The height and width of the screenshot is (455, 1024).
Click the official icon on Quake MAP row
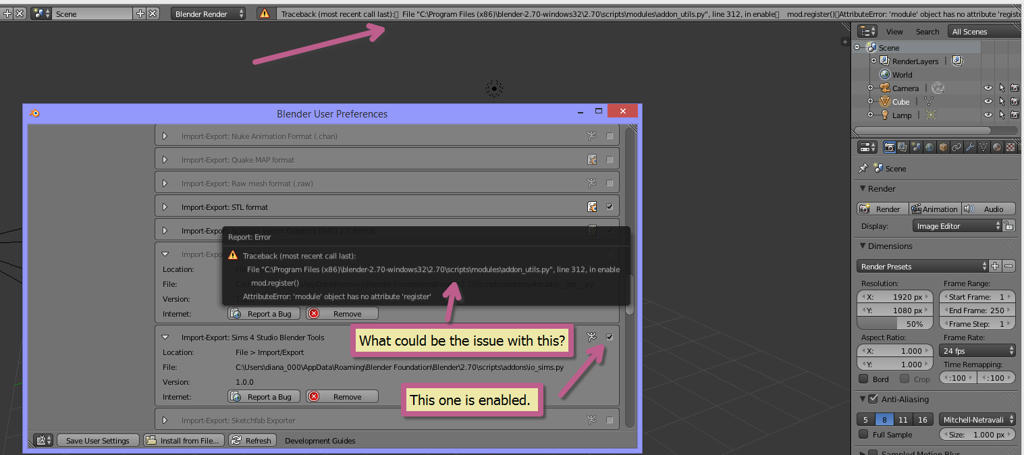tap(592, 159)
